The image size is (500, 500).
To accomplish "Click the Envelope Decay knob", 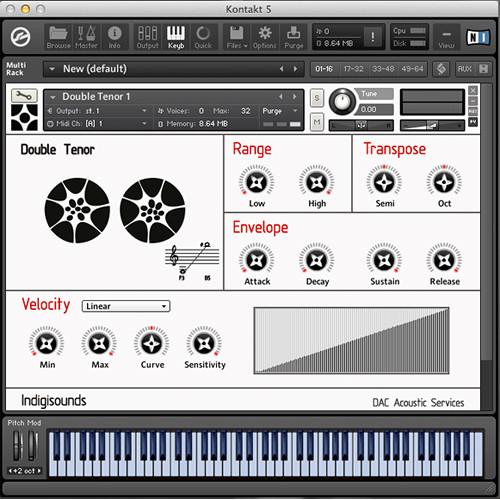I will [316, 260].
